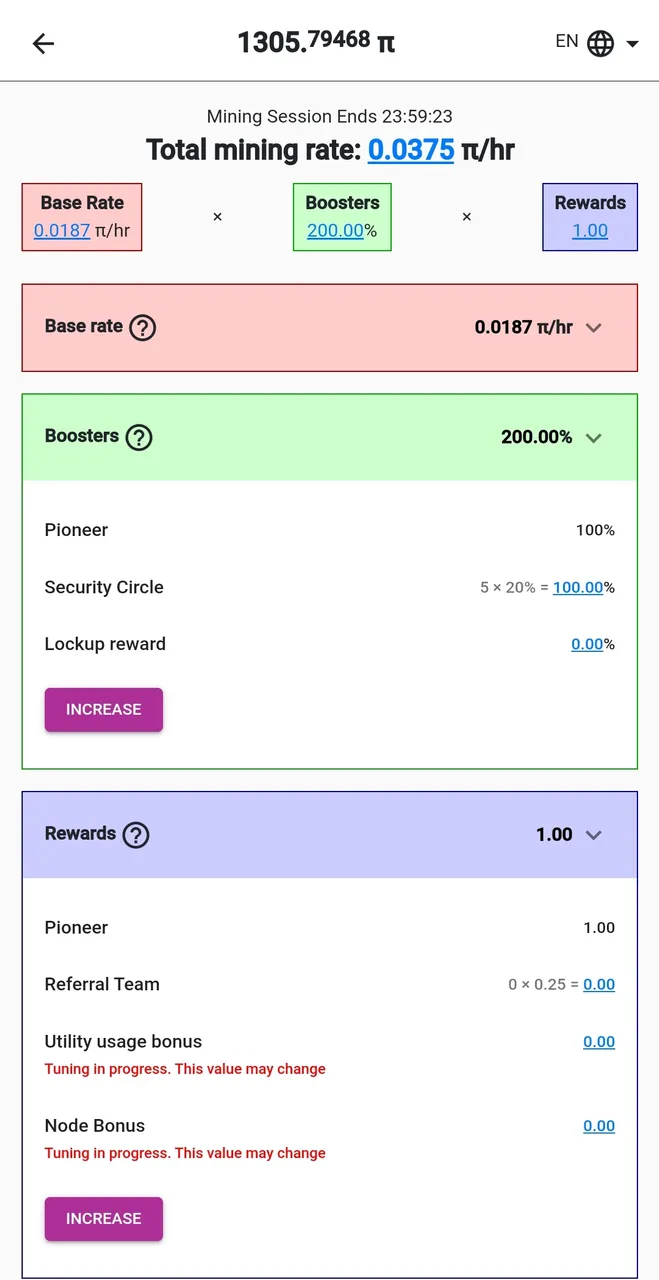Open the Referral Team 0.00 link

coord(599,984)
